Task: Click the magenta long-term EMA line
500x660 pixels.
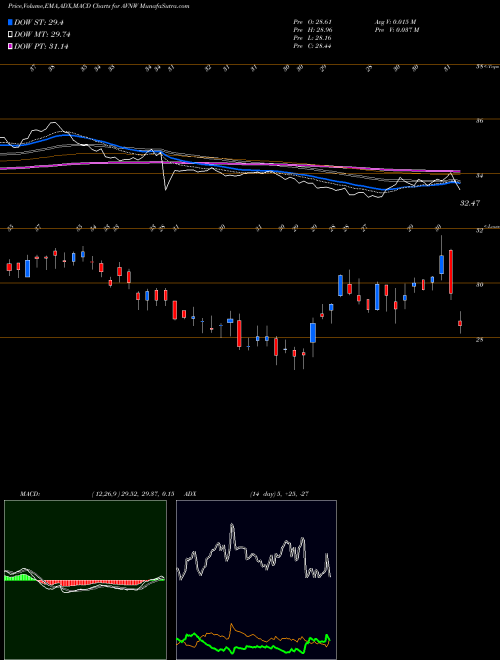Action: [x=229, y=165]
